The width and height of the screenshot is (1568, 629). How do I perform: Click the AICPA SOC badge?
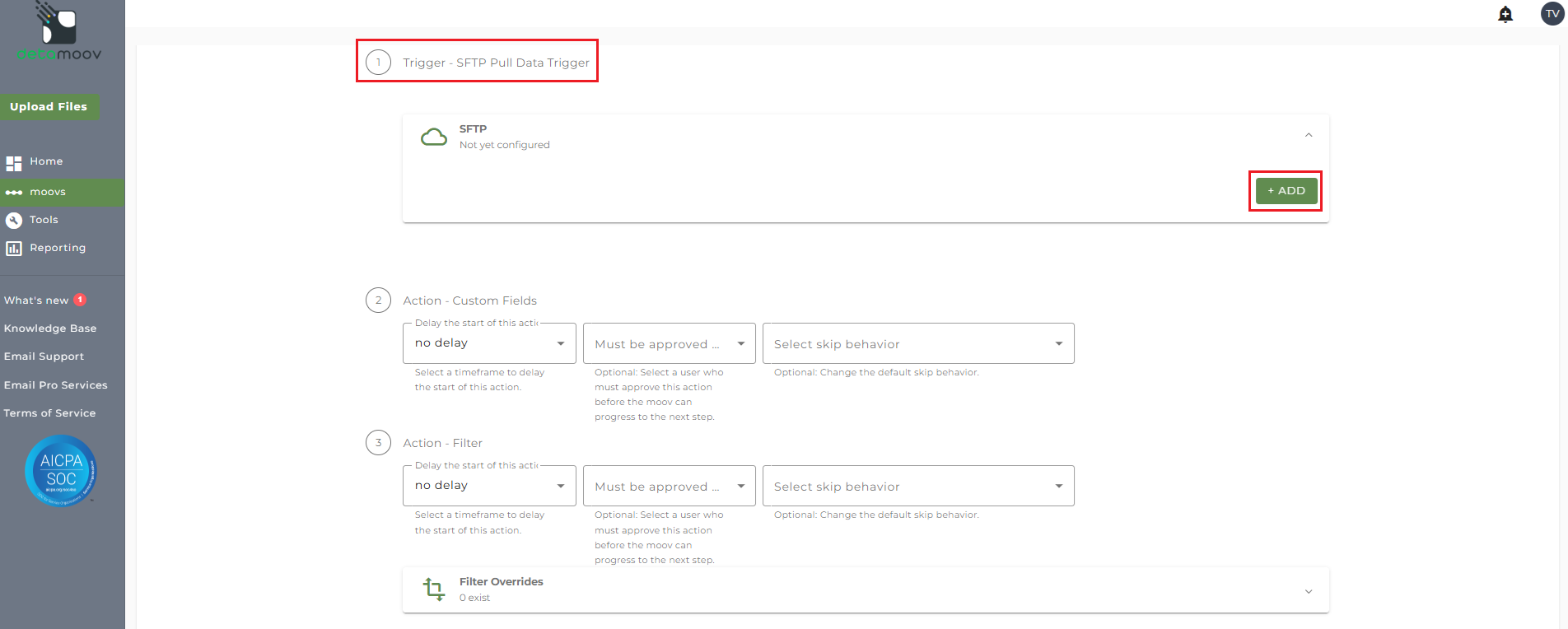pyautogui.click(x=61, y=471)
